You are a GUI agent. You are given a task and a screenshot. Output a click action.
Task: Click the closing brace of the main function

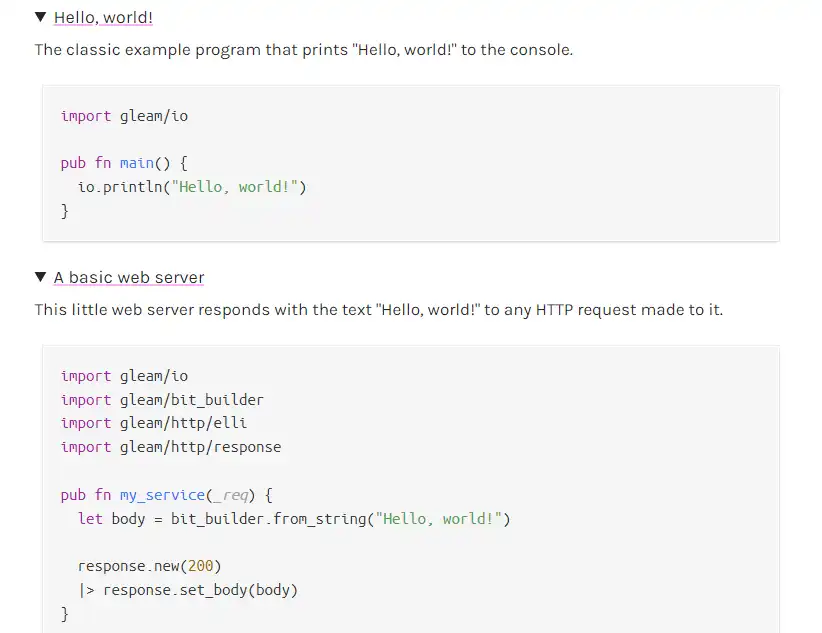point(64,211)
